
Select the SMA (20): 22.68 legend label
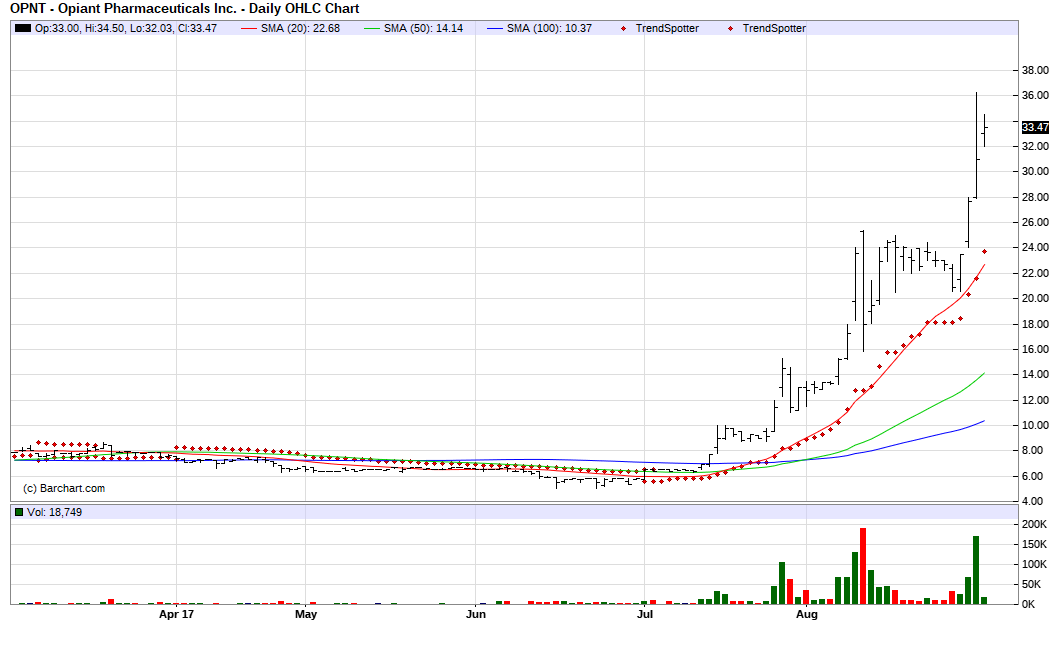click(300, 28)
